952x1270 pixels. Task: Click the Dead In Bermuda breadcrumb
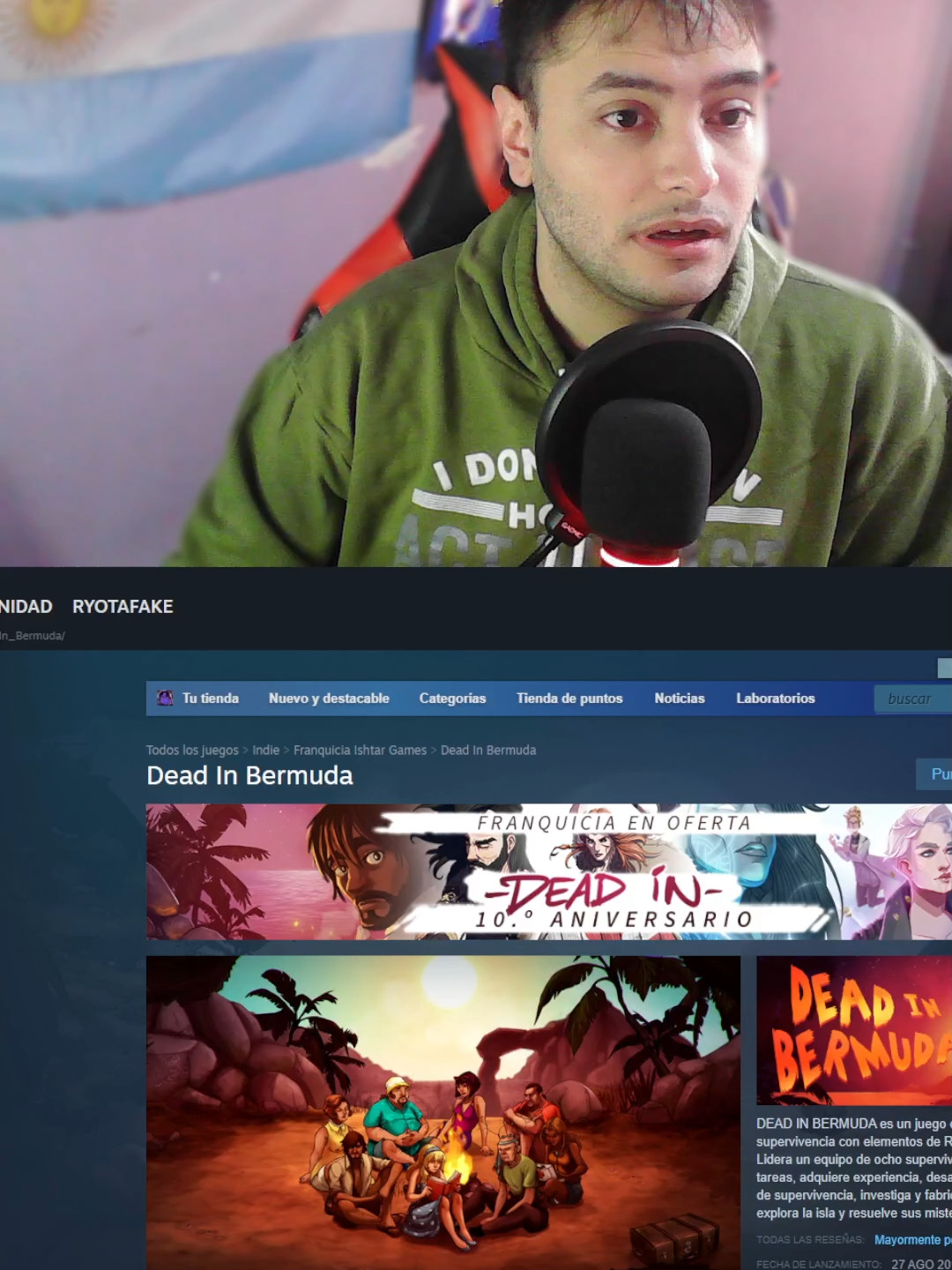[x=488, y=750]
